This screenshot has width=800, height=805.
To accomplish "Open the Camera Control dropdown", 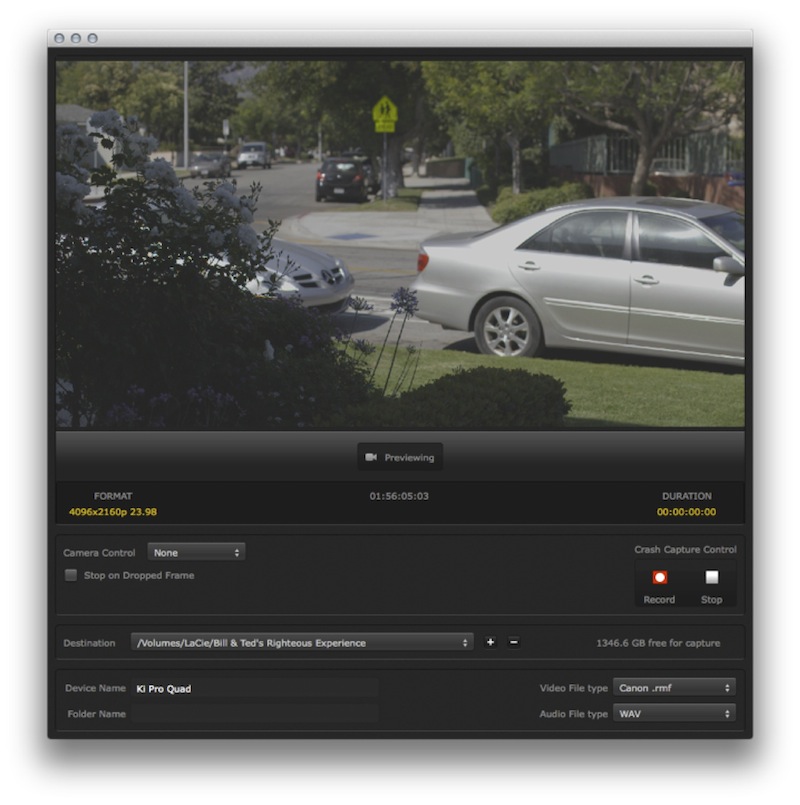I will (196, 552).
